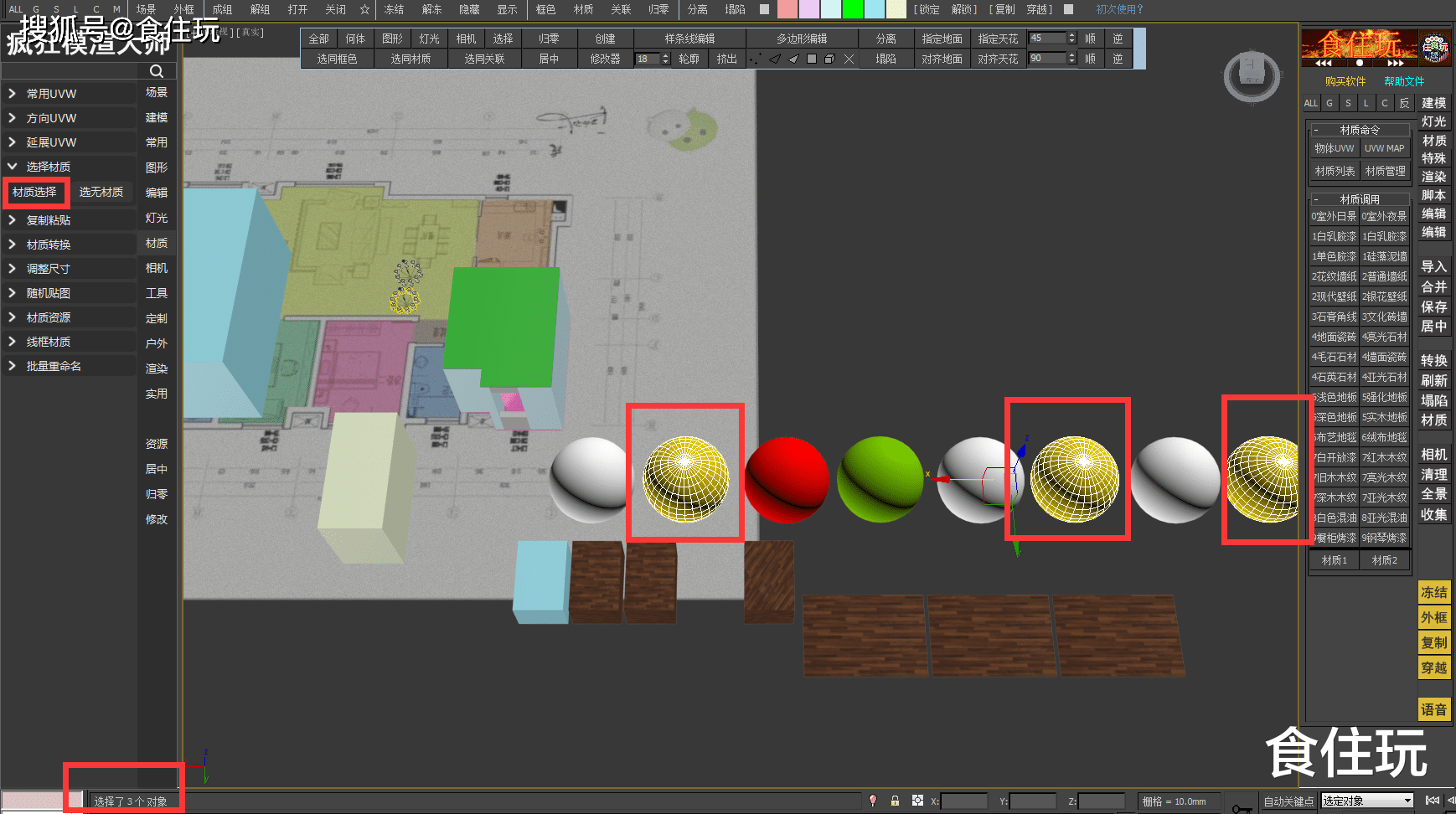
Task: Toggle the small checkbox after 塌陷 in top bar
Action: (x=764, y=9)
